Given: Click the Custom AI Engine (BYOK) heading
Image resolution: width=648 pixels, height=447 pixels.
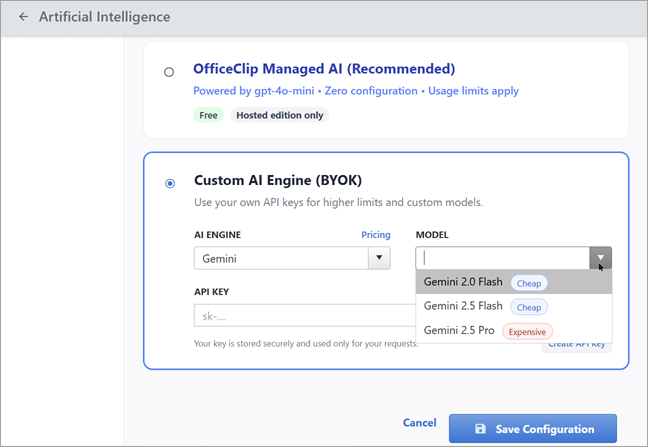Looking at the screenshot, I should pos(278,180).
